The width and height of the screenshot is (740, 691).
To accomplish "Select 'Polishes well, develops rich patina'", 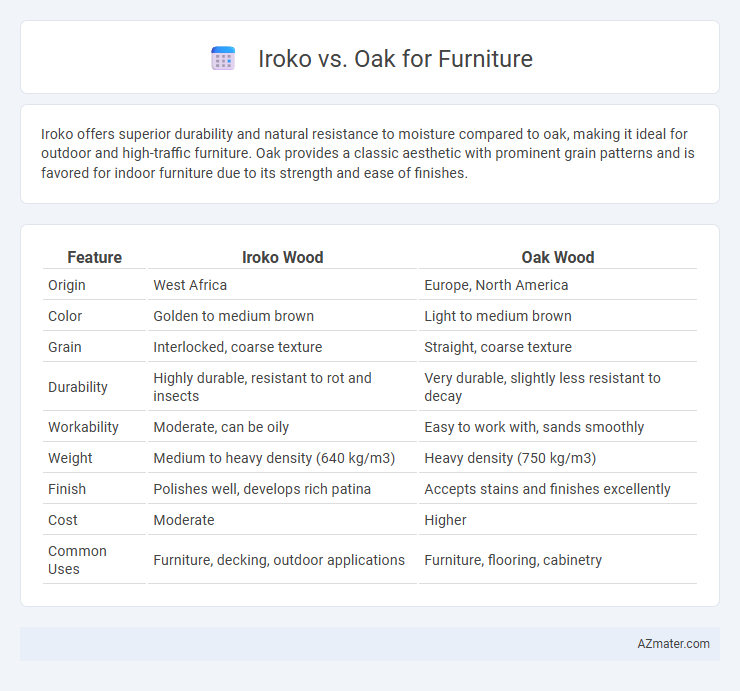I will [262, 489].
